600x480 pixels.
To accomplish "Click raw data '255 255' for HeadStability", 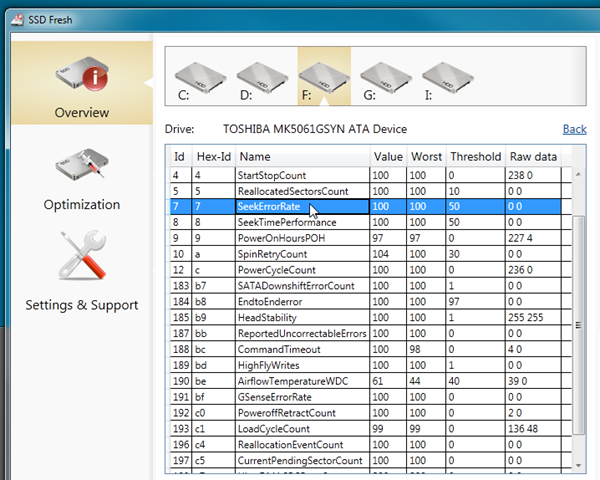I will pyautogui.click(x=525, y=318).
